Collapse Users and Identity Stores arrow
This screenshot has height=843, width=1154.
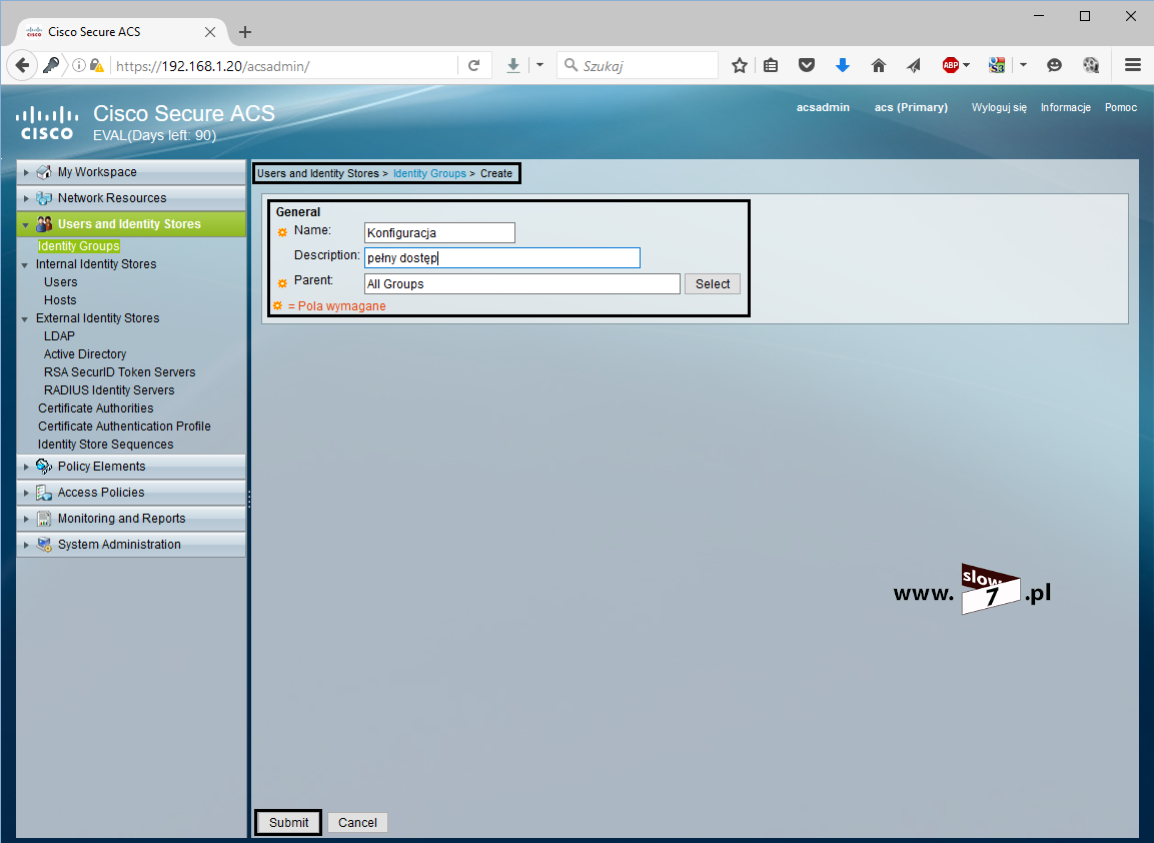click(26, 225)
